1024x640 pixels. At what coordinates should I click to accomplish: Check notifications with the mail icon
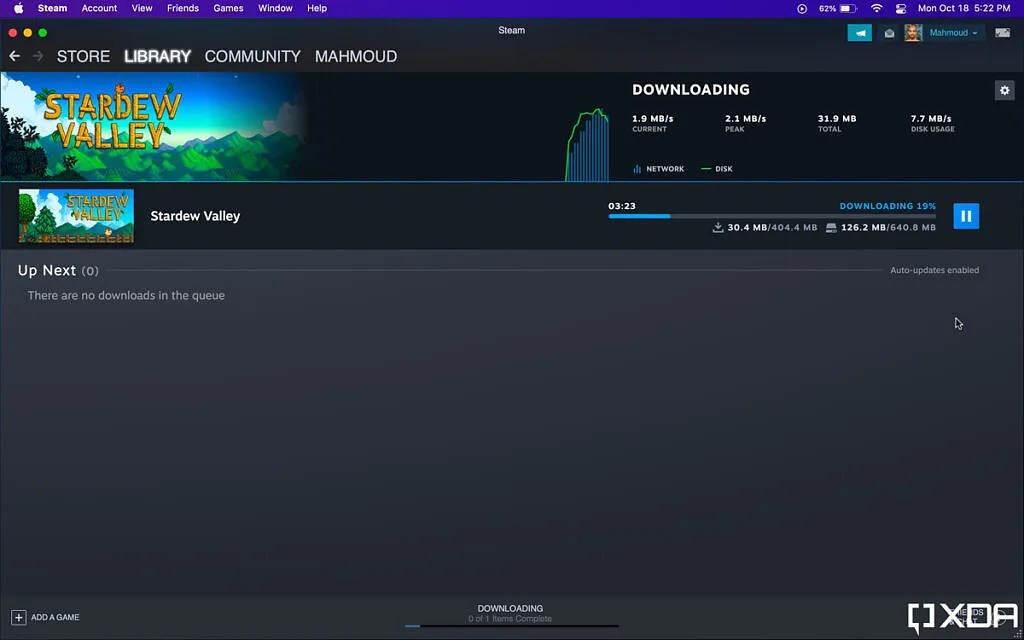(x=889, y=32)
